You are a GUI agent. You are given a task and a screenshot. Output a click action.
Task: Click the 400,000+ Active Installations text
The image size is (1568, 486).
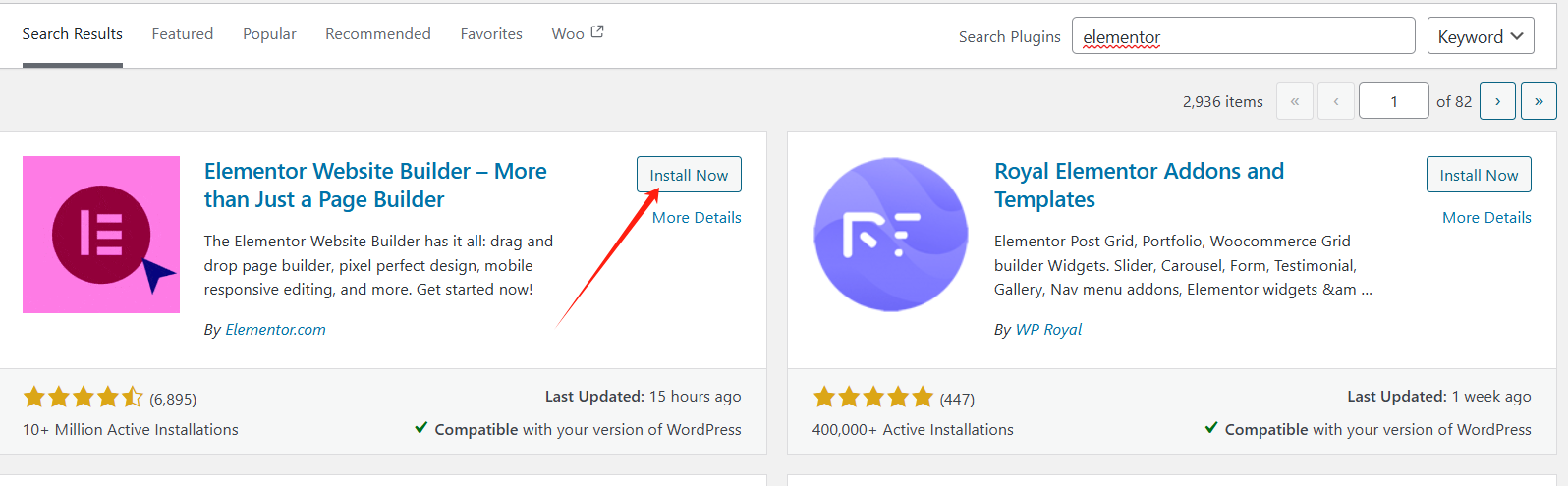click(913, 430)
